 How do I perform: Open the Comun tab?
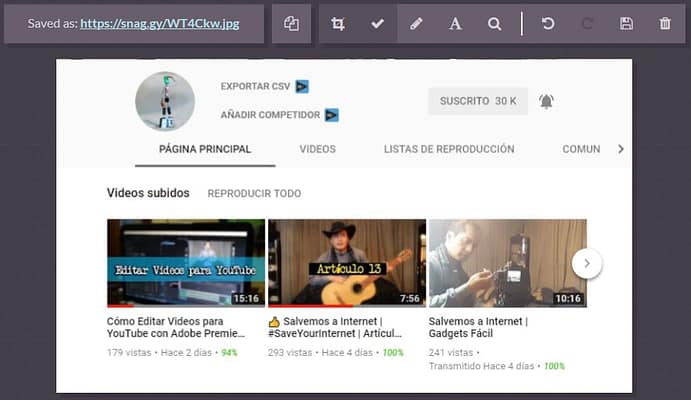coord(581,149)
